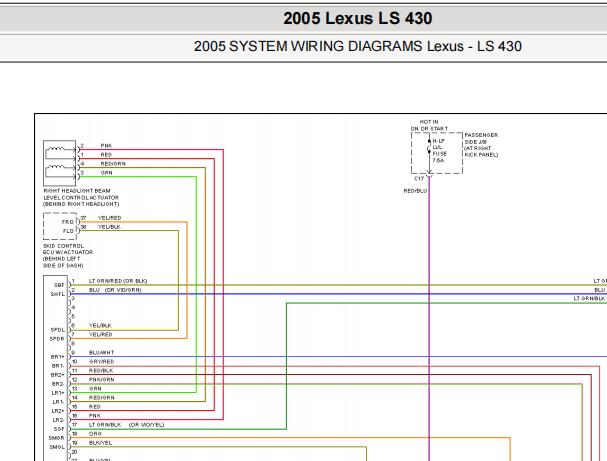Click the "HOT IN ON OR START" label
Image resolution: width=607 pixels, height=461 pixels.
429,125
